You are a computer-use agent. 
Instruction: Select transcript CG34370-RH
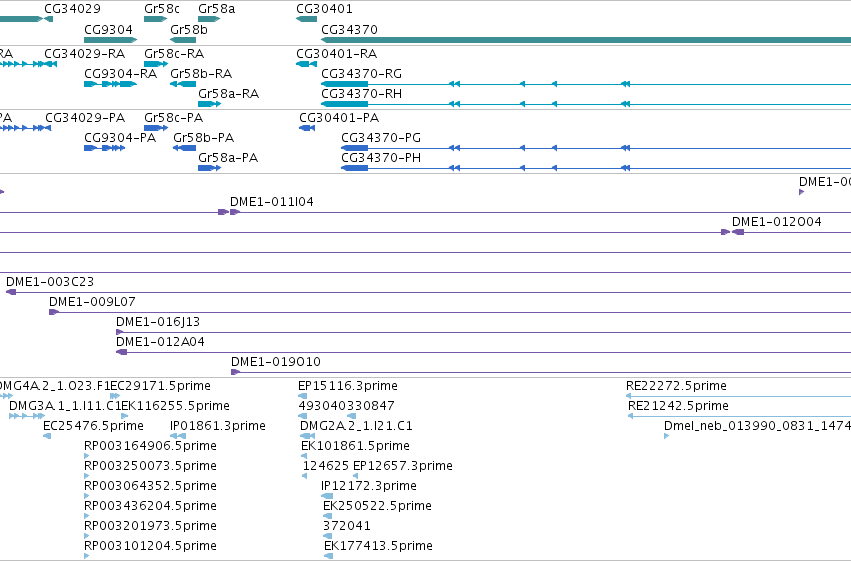(361, 94)
